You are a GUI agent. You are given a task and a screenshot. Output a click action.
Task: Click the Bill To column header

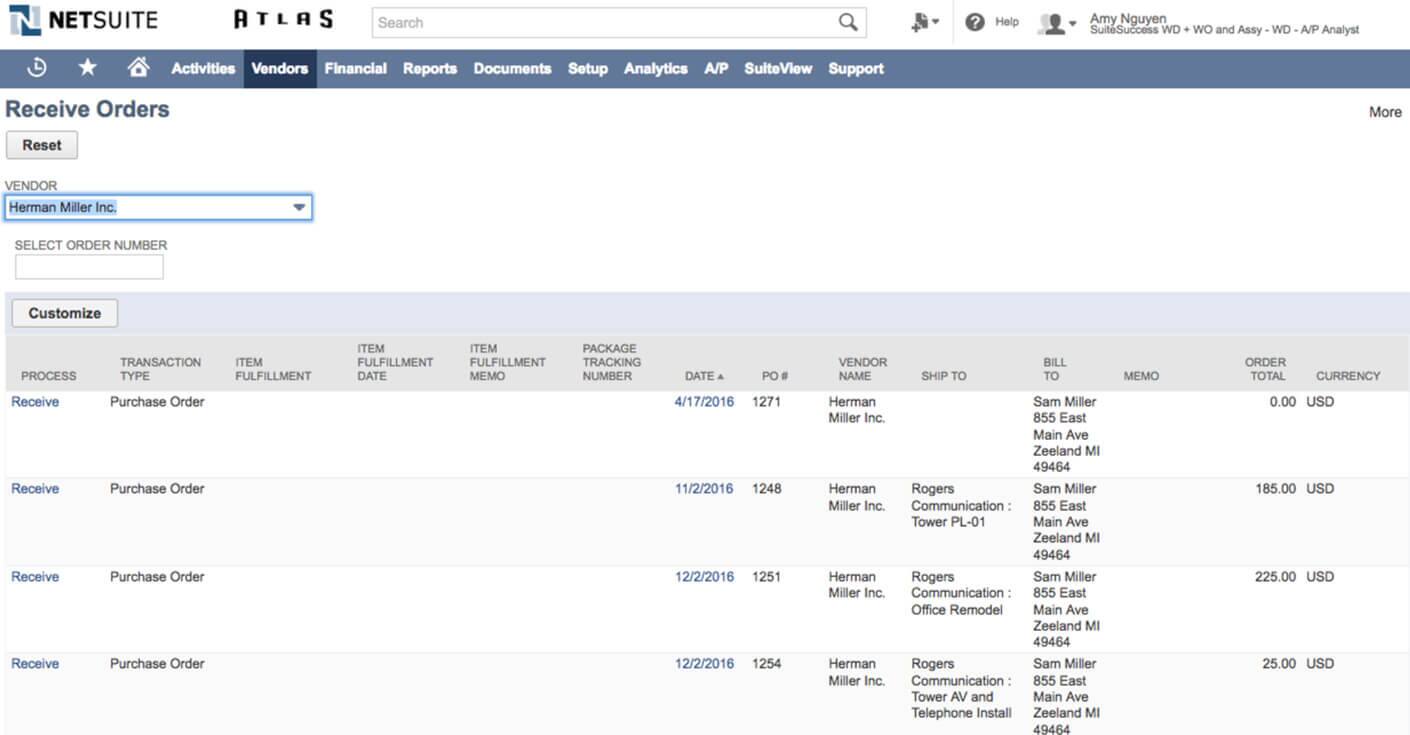click(x=1055, y=369)
